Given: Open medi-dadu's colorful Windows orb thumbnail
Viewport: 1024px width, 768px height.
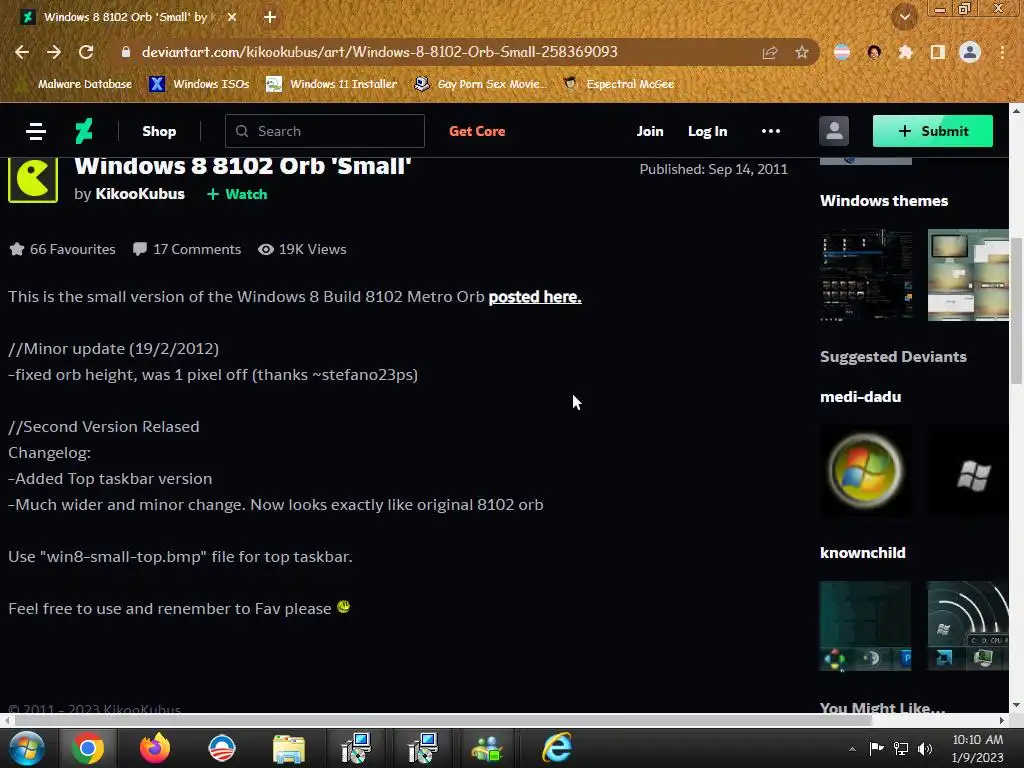Looking at the screenshot, I should tap(866, 471).
